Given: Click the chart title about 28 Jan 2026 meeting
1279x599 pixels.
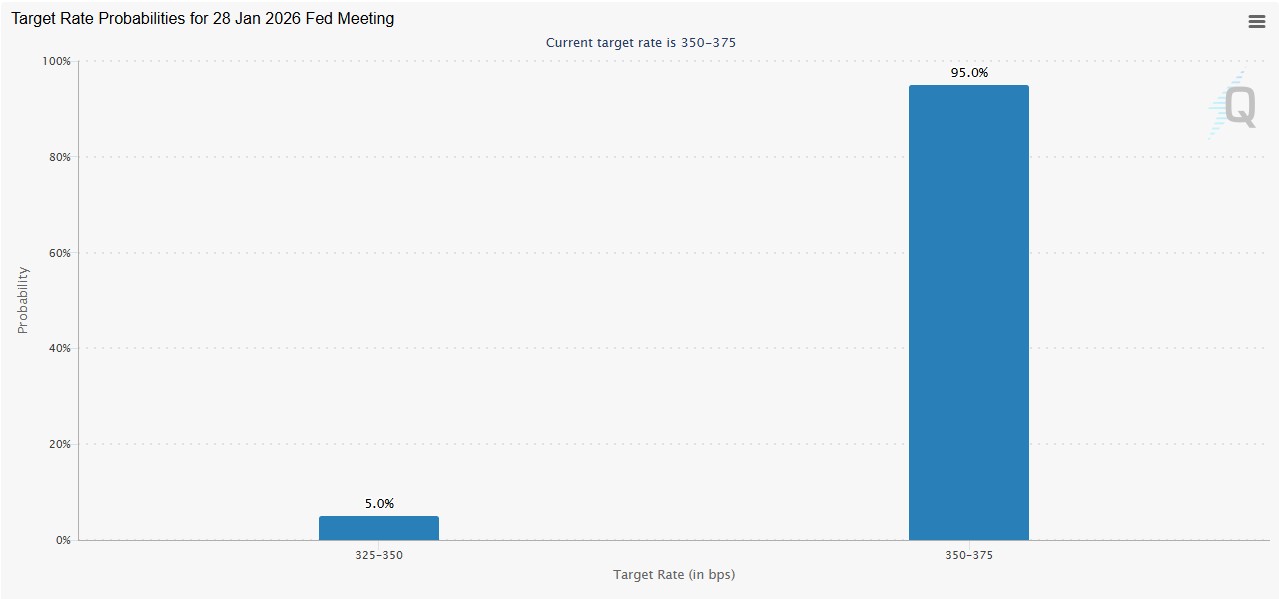Looking at the screenshot, I should point(202,19).
